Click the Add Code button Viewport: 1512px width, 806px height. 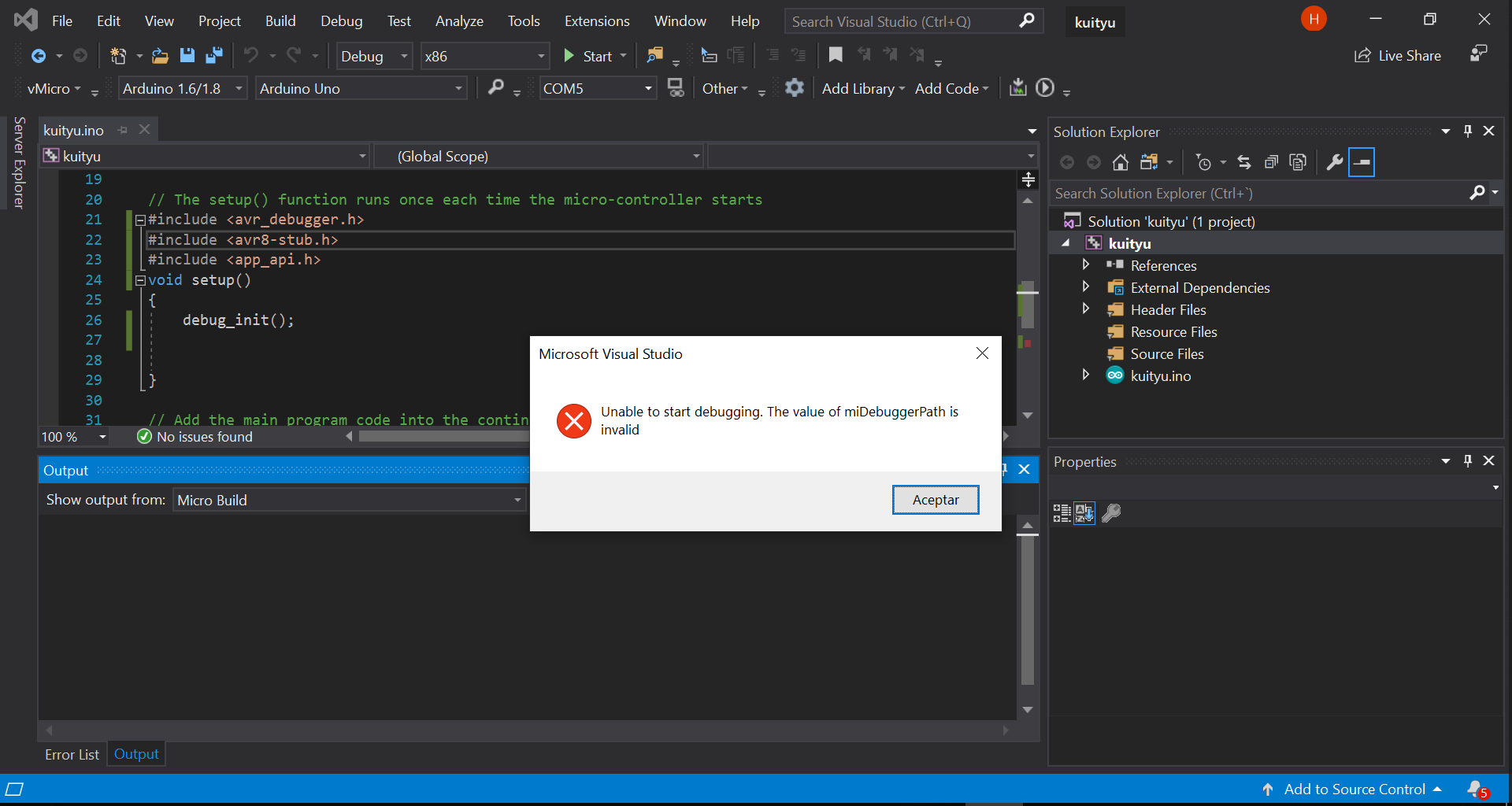[951, 88]
